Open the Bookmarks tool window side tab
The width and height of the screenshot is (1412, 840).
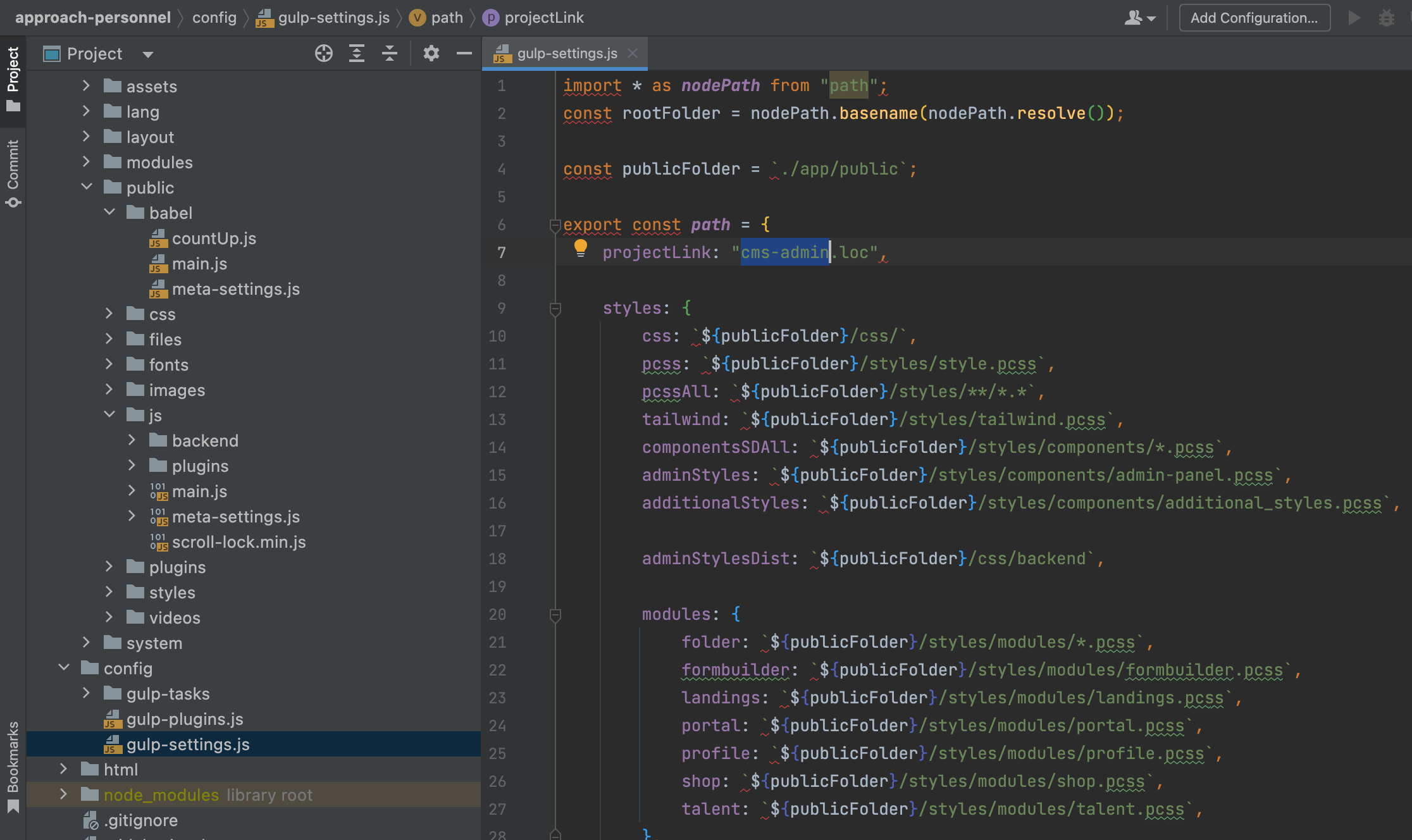point(13,767)
